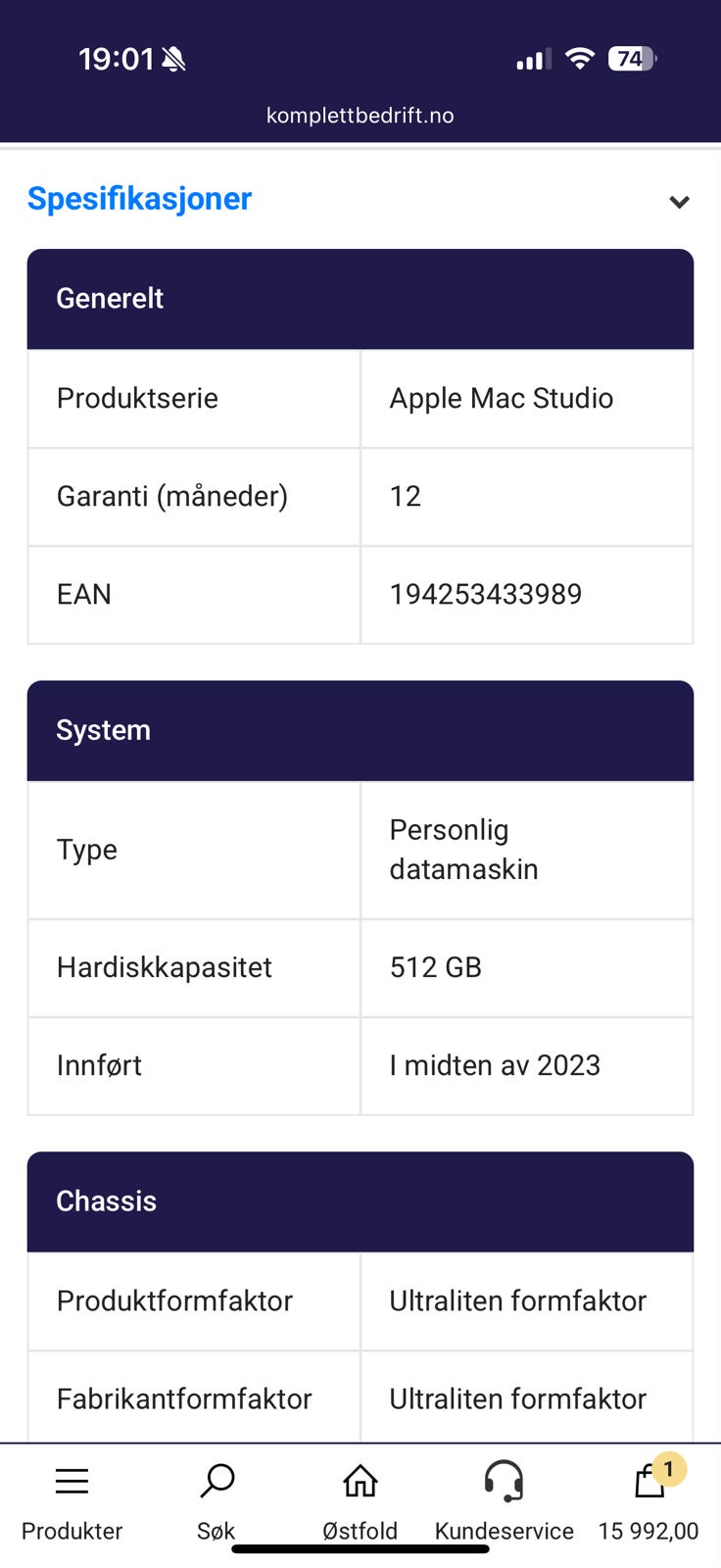The height and width of the screenshot is (1568, 721).
Task: Tap the Chassis section header
Action: 360,1201
